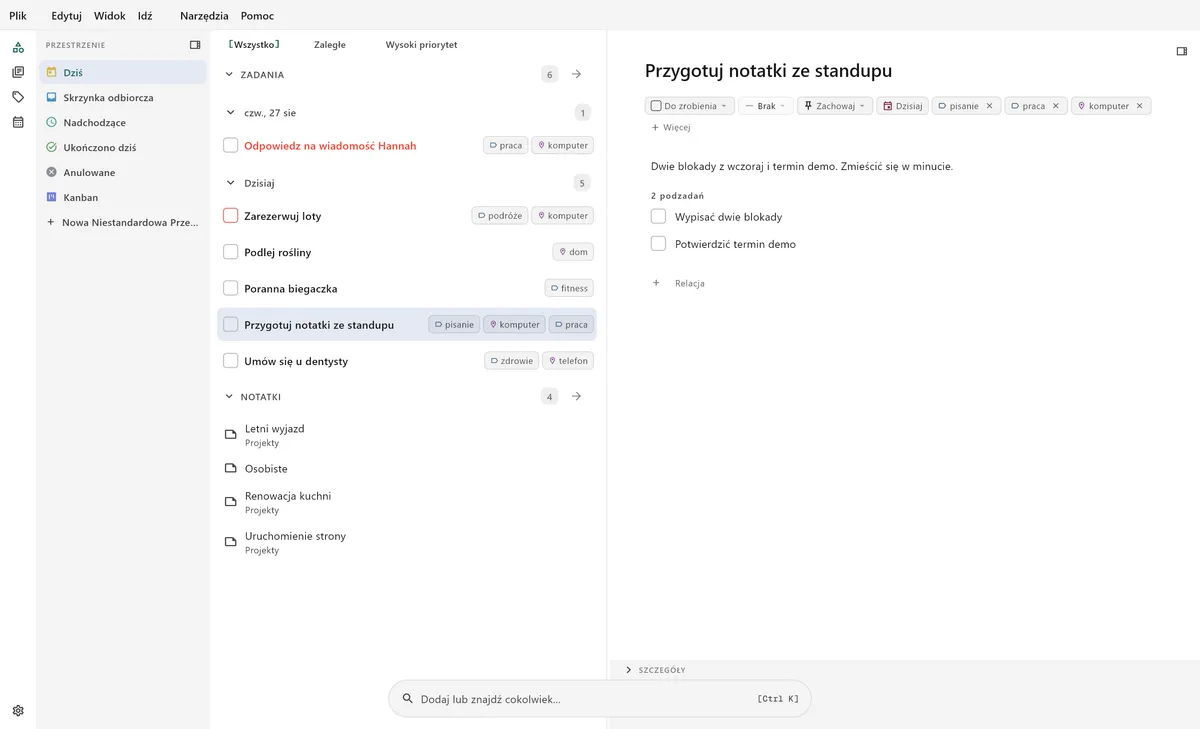Focus the Dodaj lub znajdź cokolwiek field
The image size is (1200, 729).
(600, 700)
